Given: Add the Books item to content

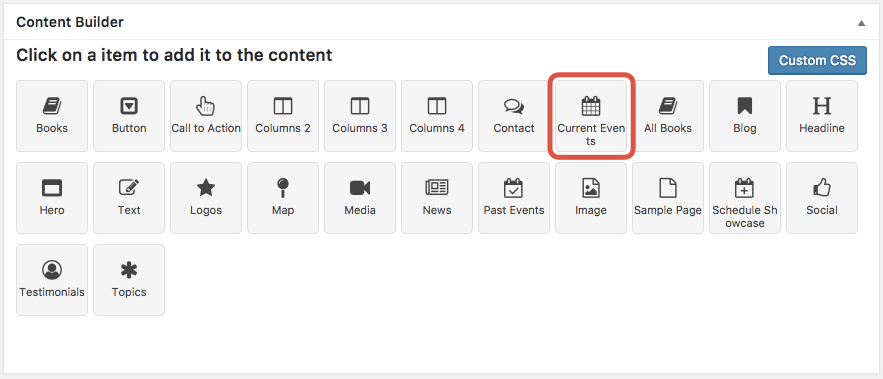Looking at the screenshot, I should [x=52, y=116].
